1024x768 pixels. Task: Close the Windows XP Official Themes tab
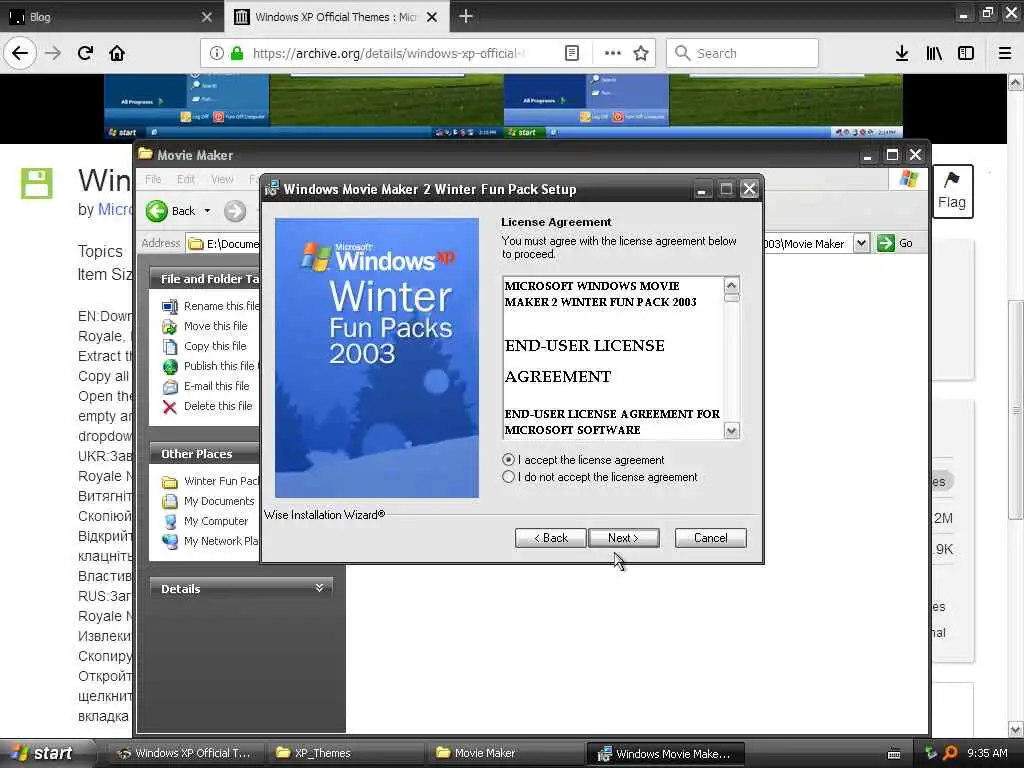tap(432, 17)
